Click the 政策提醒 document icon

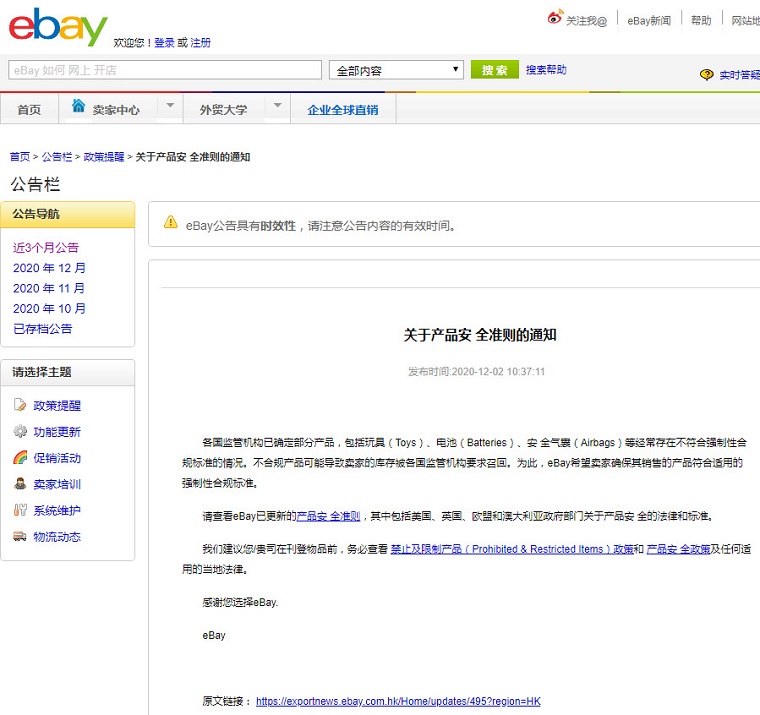20,405
